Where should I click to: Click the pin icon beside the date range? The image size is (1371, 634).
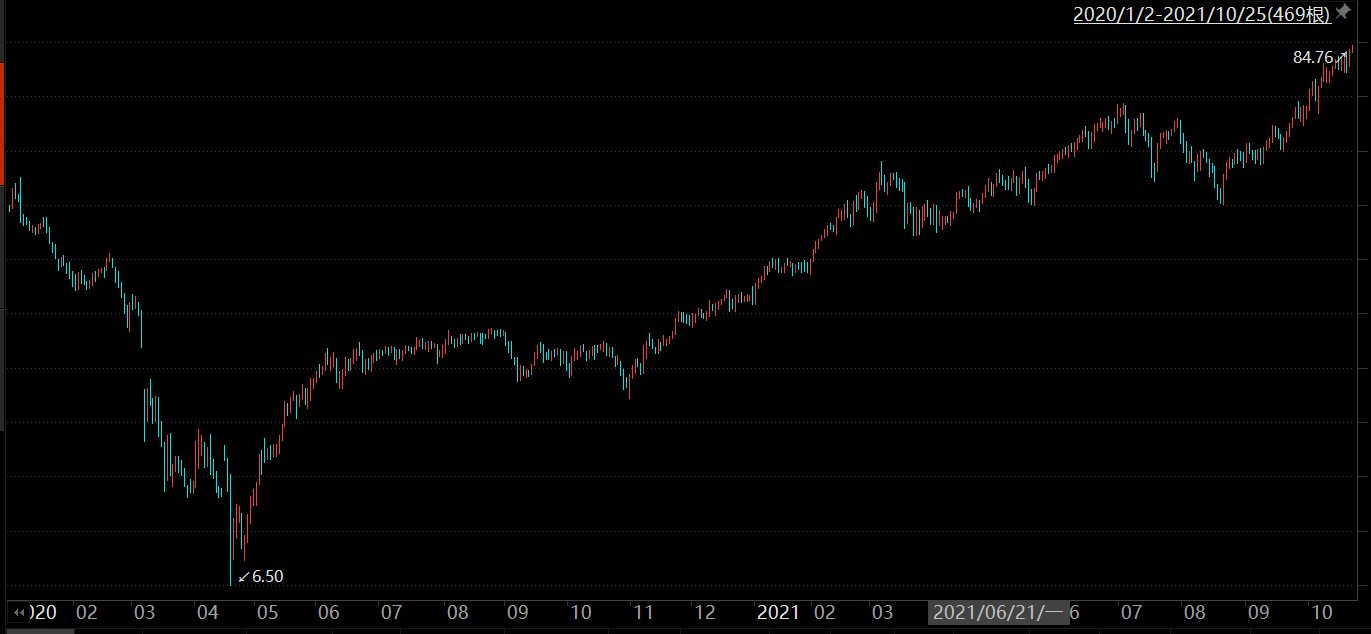(1343, 12)
